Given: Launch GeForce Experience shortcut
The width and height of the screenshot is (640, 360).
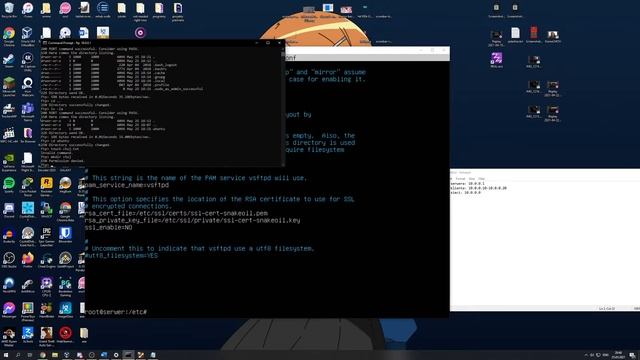Looking at the screenshot, I should pos(9,161).
